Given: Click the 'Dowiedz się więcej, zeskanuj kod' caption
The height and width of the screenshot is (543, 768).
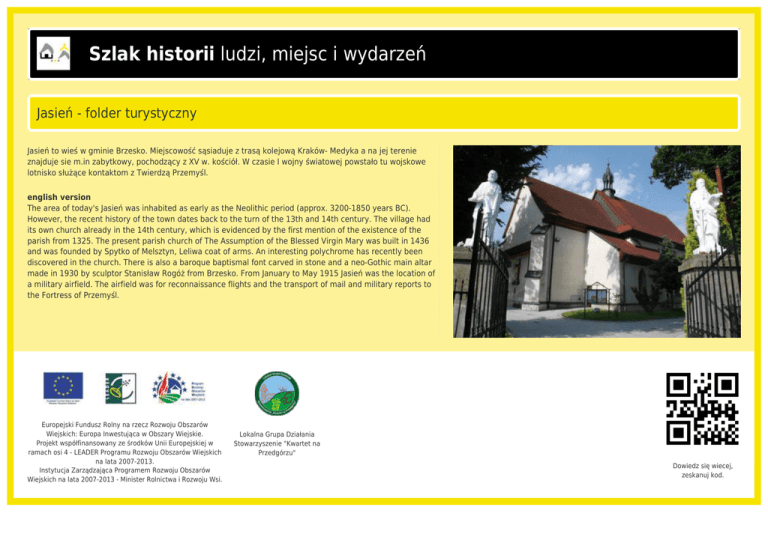Looking at the screenshot, I should point(702,470).
